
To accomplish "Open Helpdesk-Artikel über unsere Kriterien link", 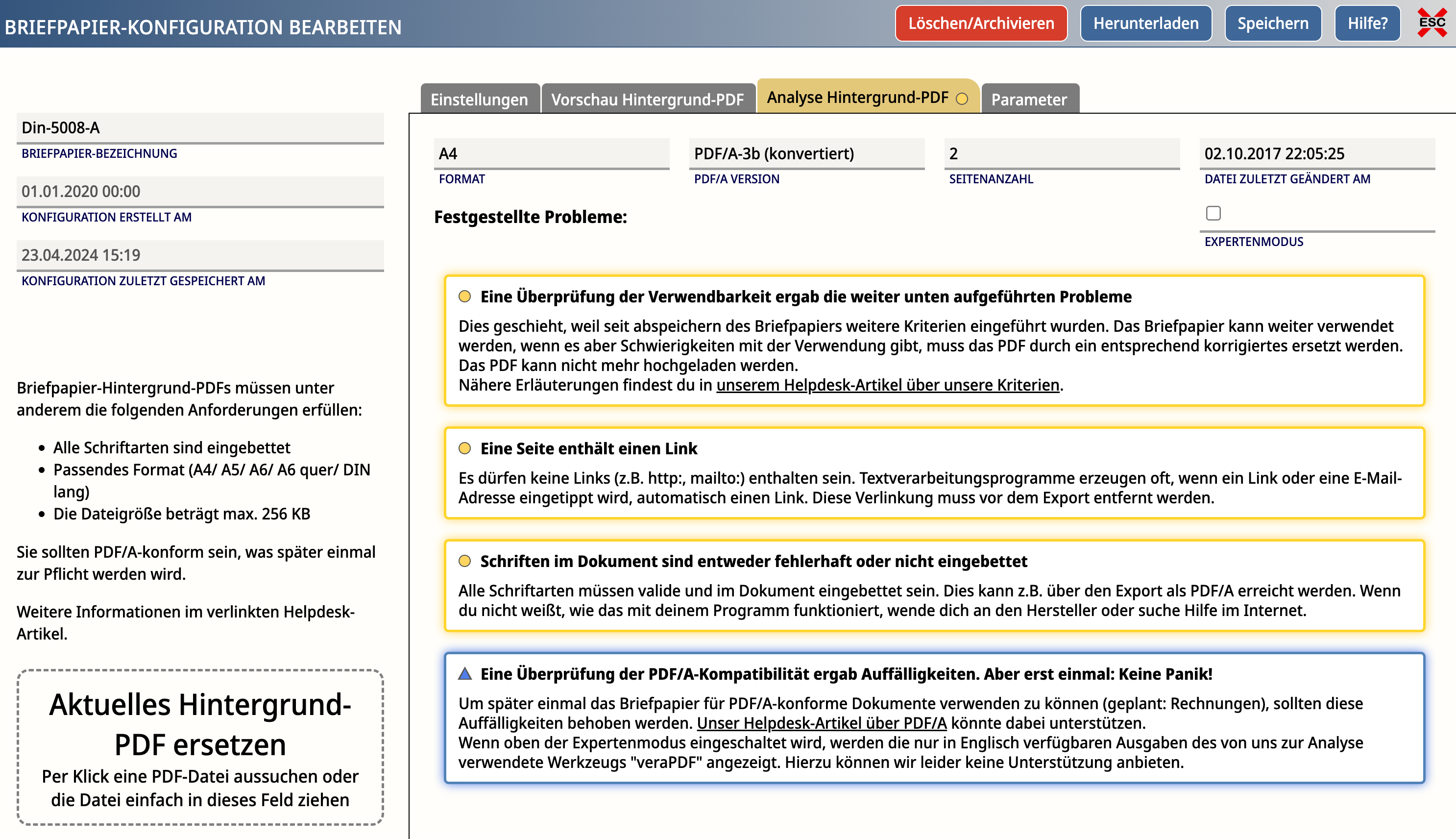I will click(888, 385).
